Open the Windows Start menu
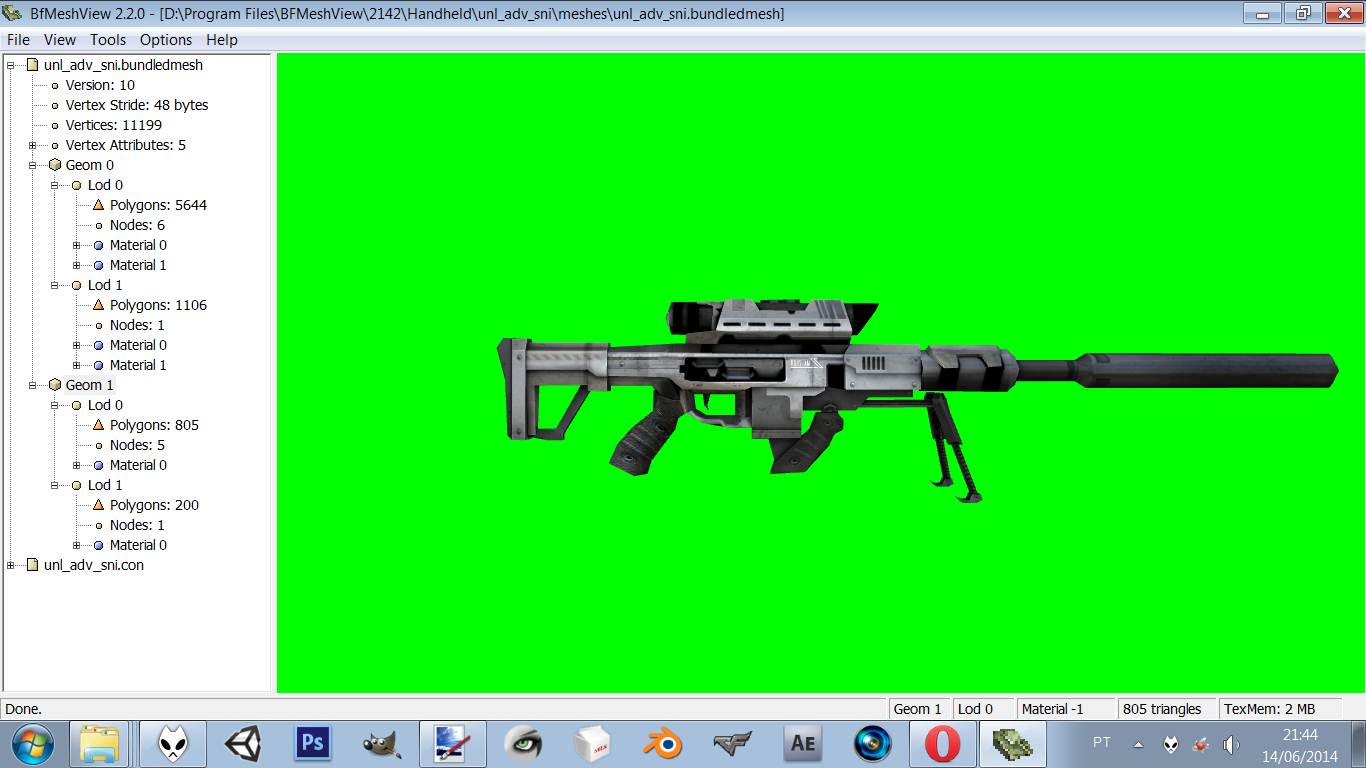The image size is (1366, 768). [x=33, y=744]
